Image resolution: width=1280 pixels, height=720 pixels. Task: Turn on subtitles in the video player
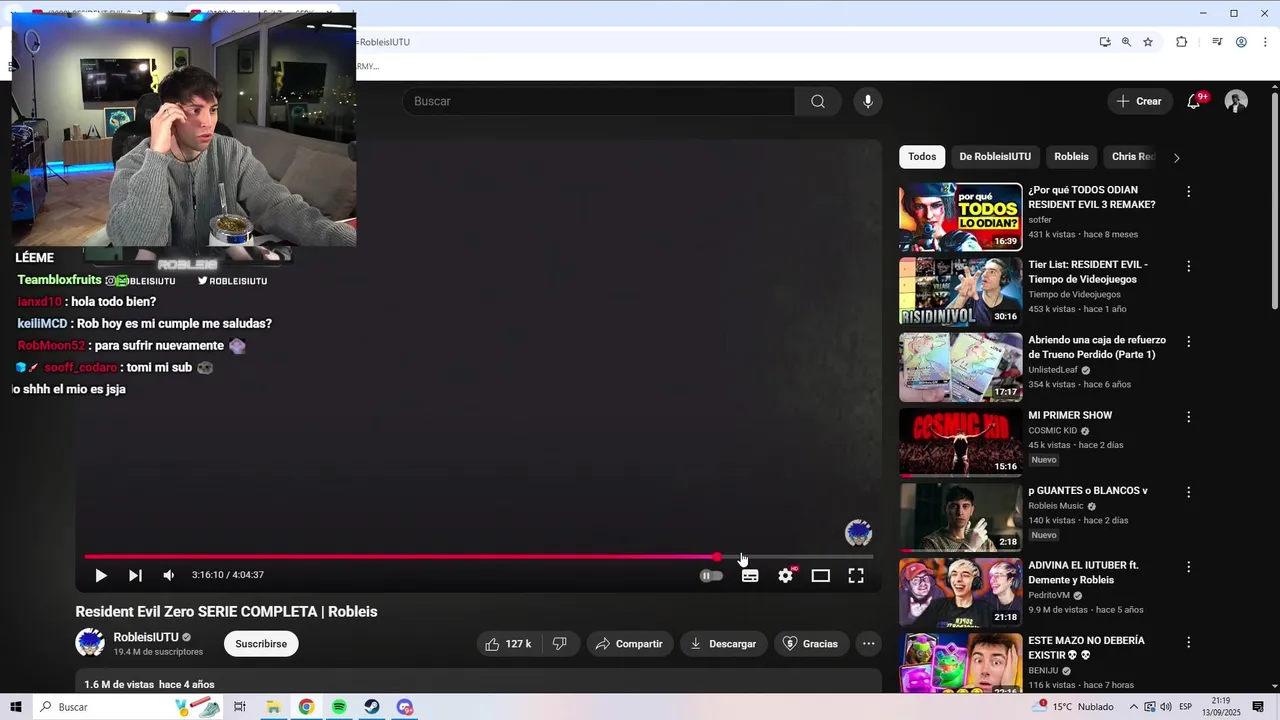click(750, 575)
